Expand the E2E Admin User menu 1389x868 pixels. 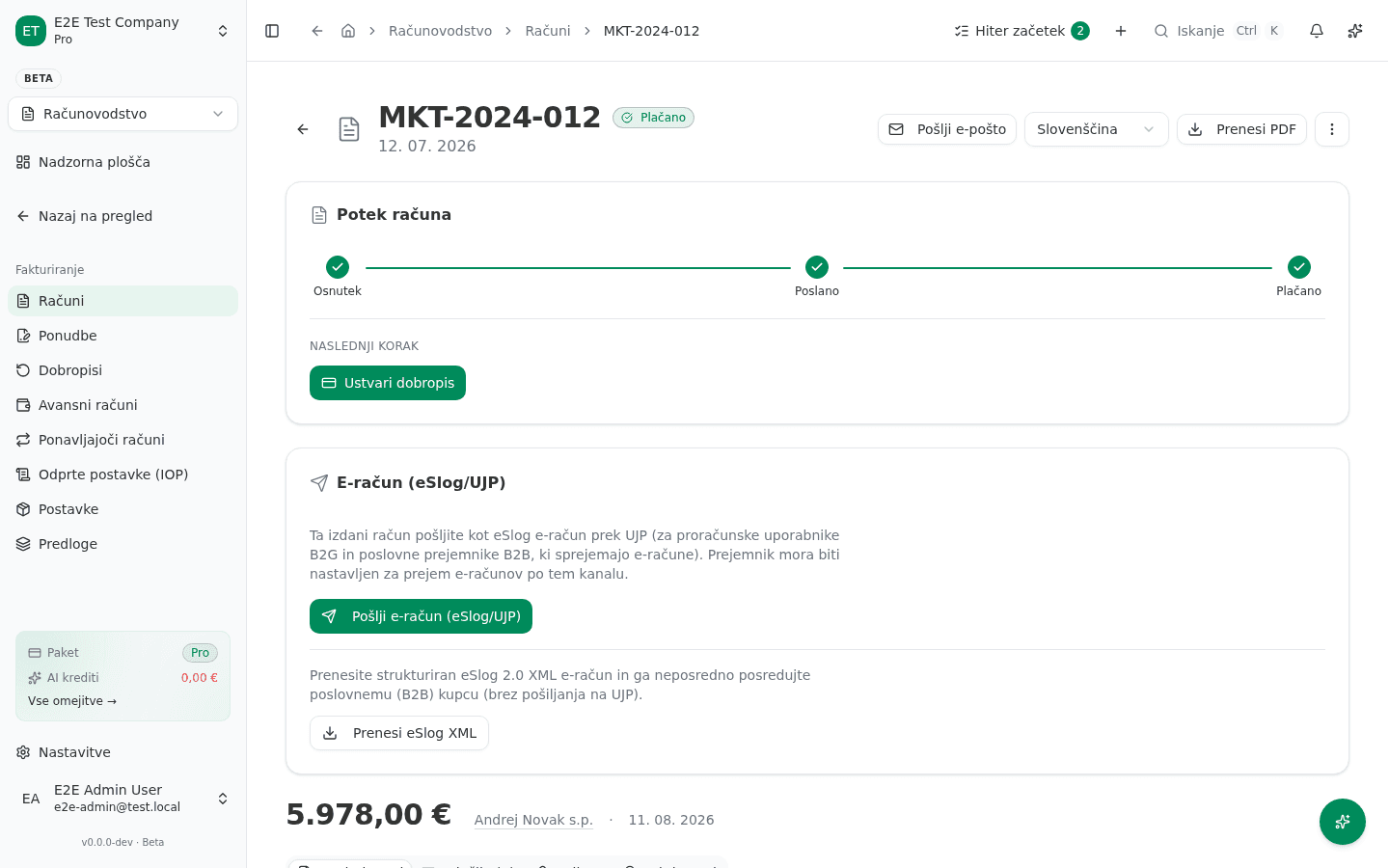(x=123, y=799)
